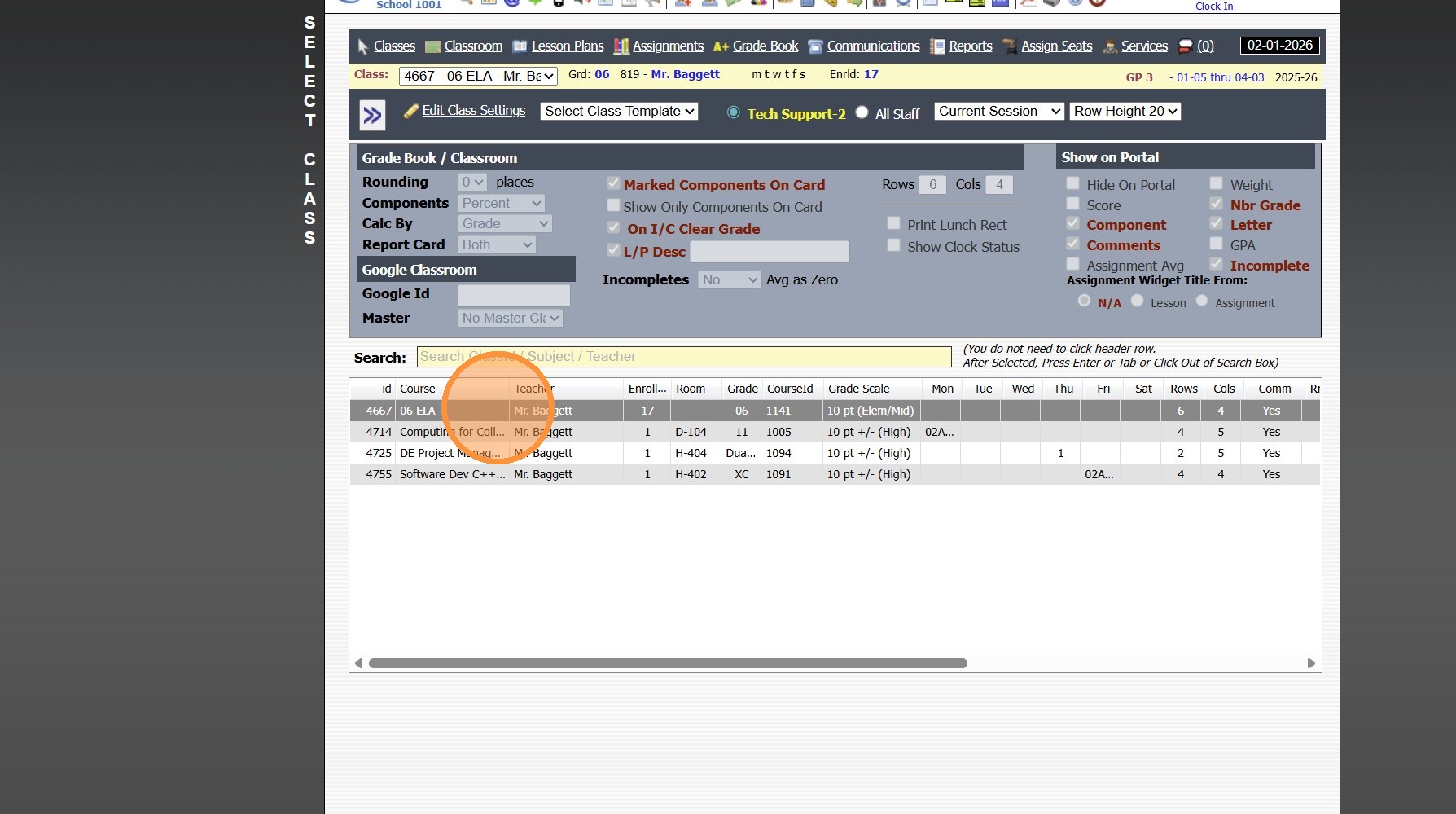Click the chat bubbles messages icon
The width and height of the screenshot is (1456, 814).
coord(1186,46)
